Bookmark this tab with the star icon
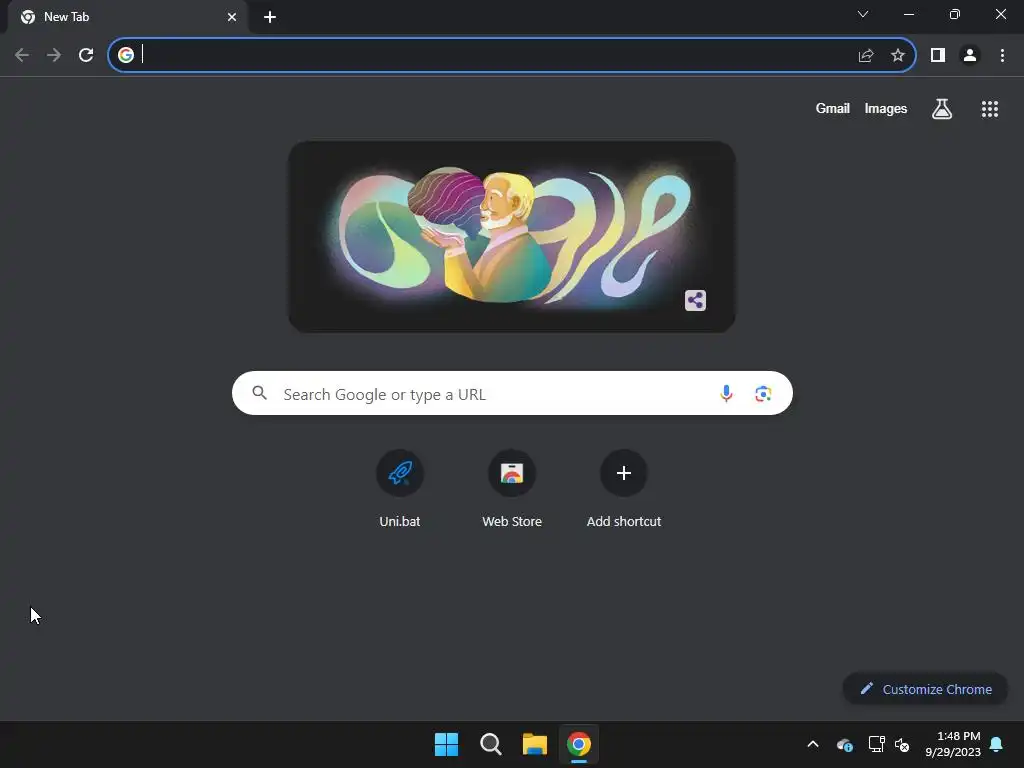 click(898, 56)
